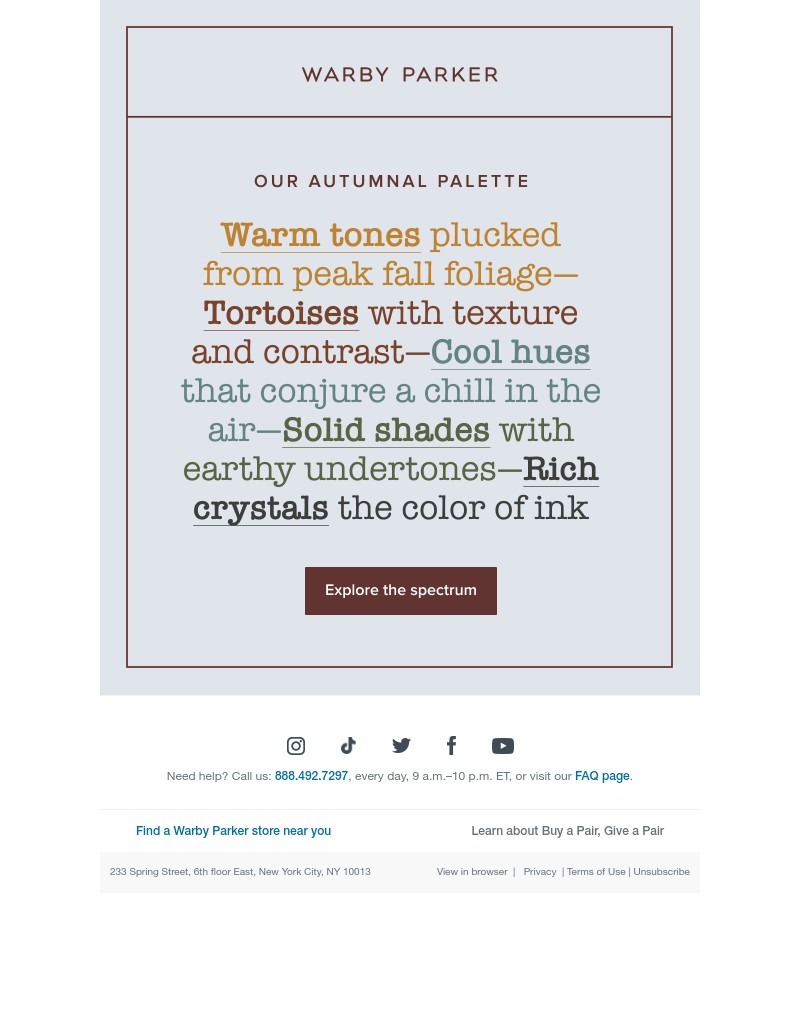Open View in browser link
Image resolution: width=800 pixels, height=1024 pixels.
click(472, 872)
